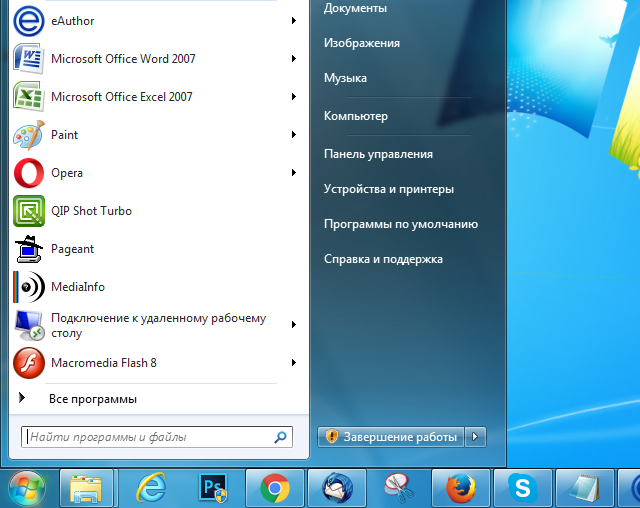
Task: Open the Microsoft Office Excel 2007 icon
Action: click(29, 97)
